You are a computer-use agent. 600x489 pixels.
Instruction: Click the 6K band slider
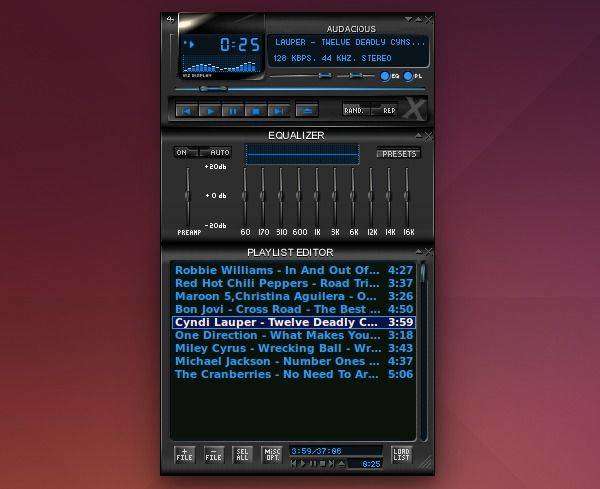click(x=353, y=197)
